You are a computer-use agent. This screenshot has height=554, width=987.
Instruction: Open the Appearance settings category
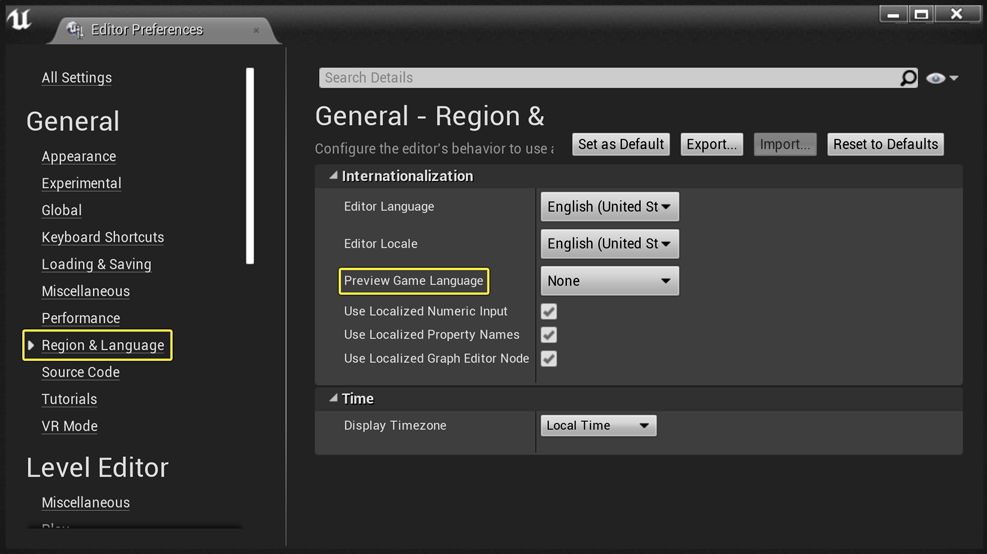click(79, 156)
